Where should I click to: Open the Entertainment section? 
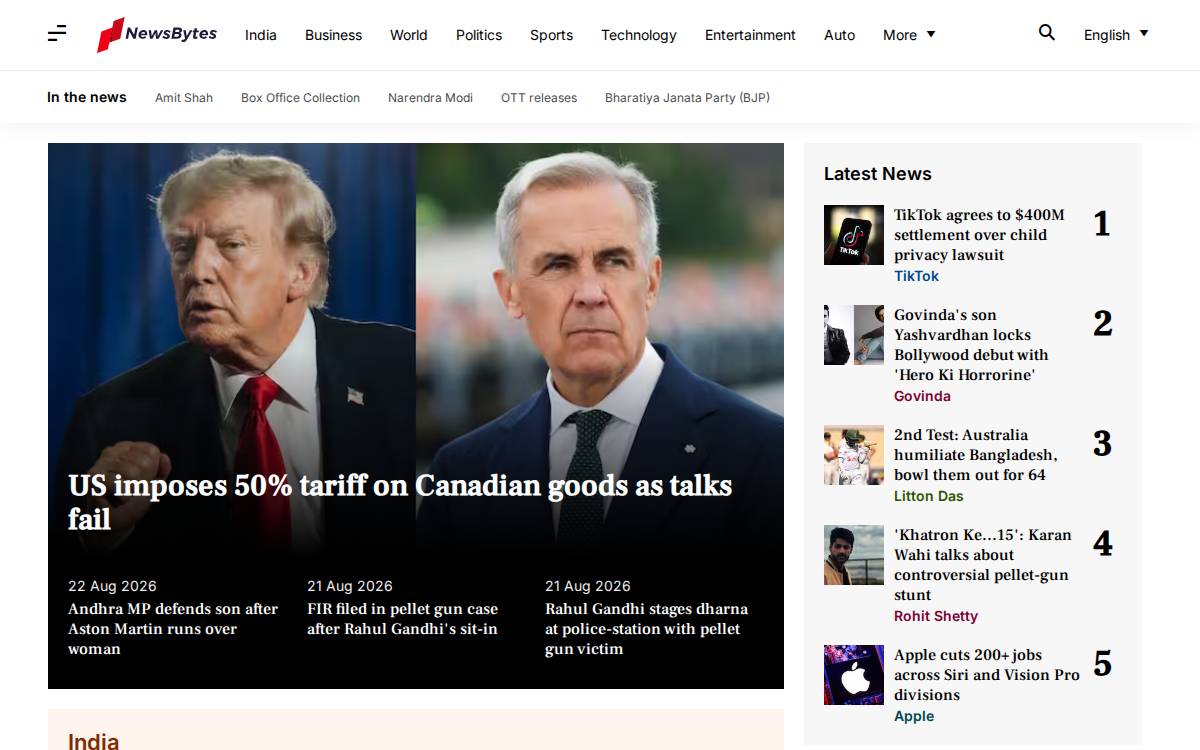(x=750, y=35)
